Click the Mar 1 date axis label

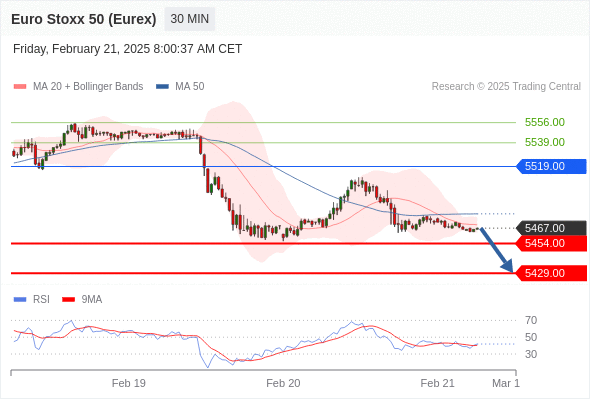point(506,383)
